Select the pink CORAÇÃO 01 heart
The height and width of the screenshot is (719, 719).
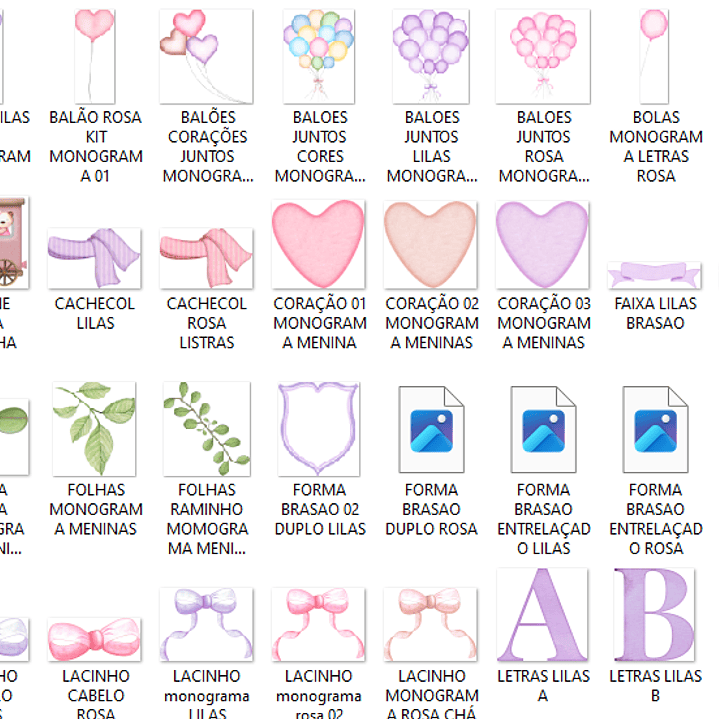[x=318, y=244]
